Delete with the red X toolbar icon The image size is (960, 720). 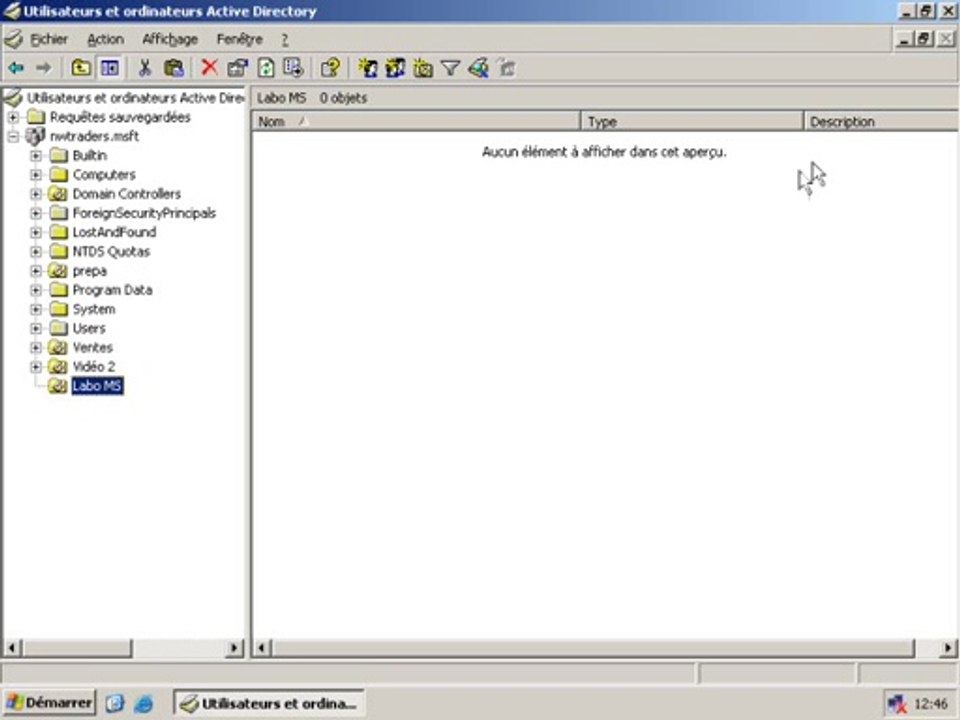[209, 67]
